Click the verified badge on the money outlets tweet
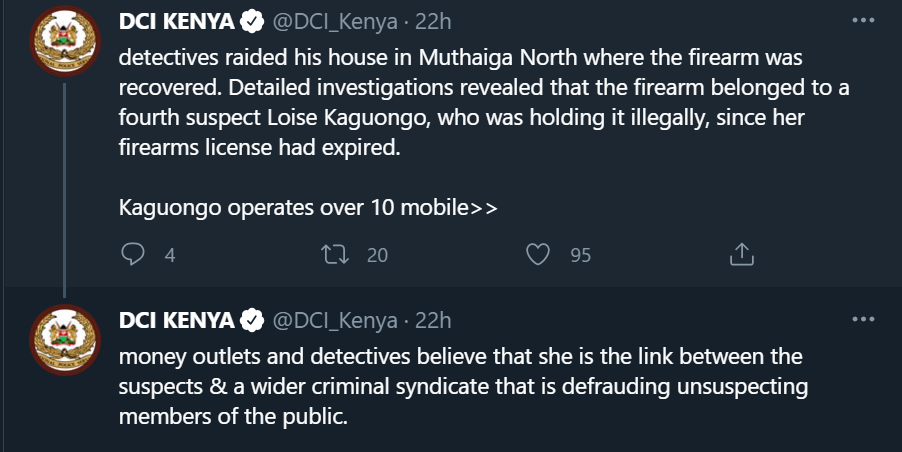 [x=252, y=321]
